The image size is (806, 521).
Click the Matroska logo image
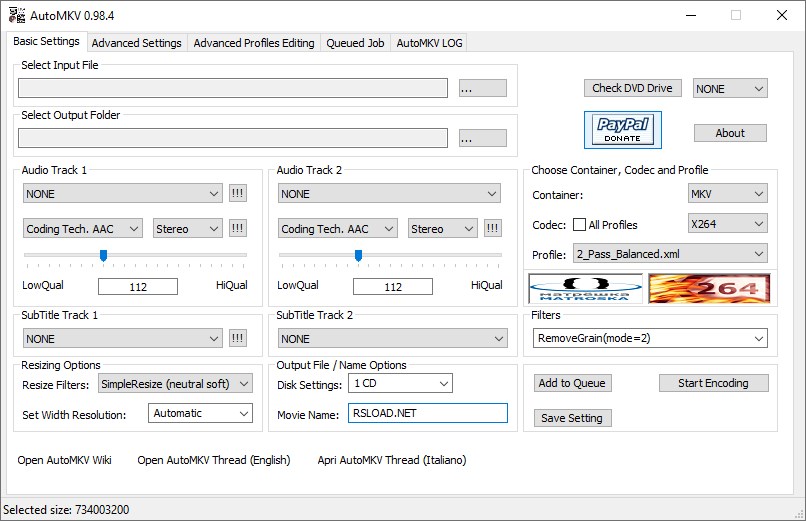(585, 289)
